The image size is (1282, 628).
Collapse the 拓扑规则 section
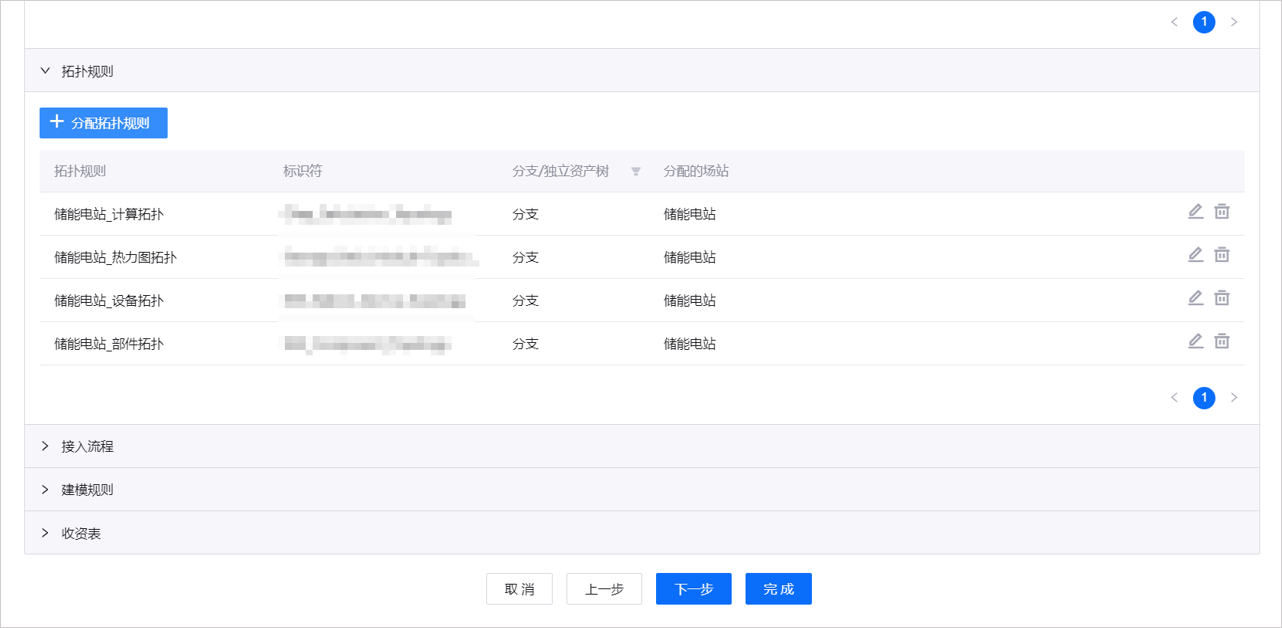point(45,71)
